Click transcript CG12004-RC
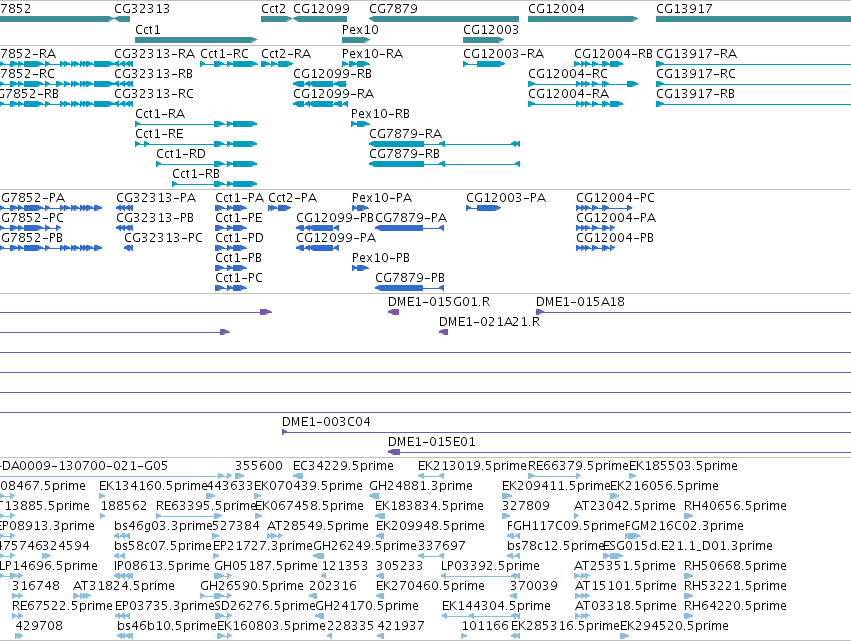The image size is (851, 641). [x=583, y=84]
